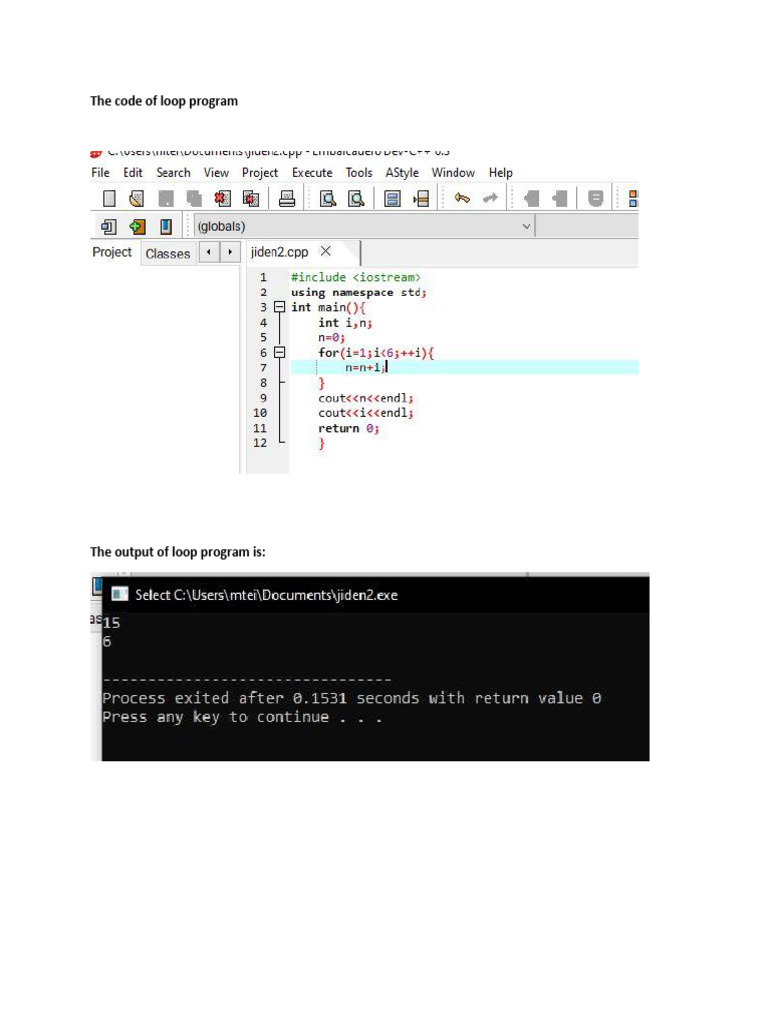Click the Save file toolbar icon
The height and width of the screenshot is (1024, 768).
point(166,199)
